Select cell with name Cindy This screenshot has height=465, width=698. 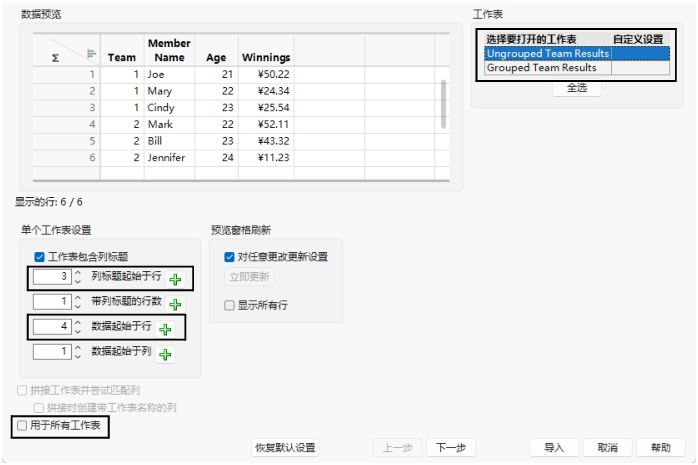pyautogui.click(x=169, y=108)
